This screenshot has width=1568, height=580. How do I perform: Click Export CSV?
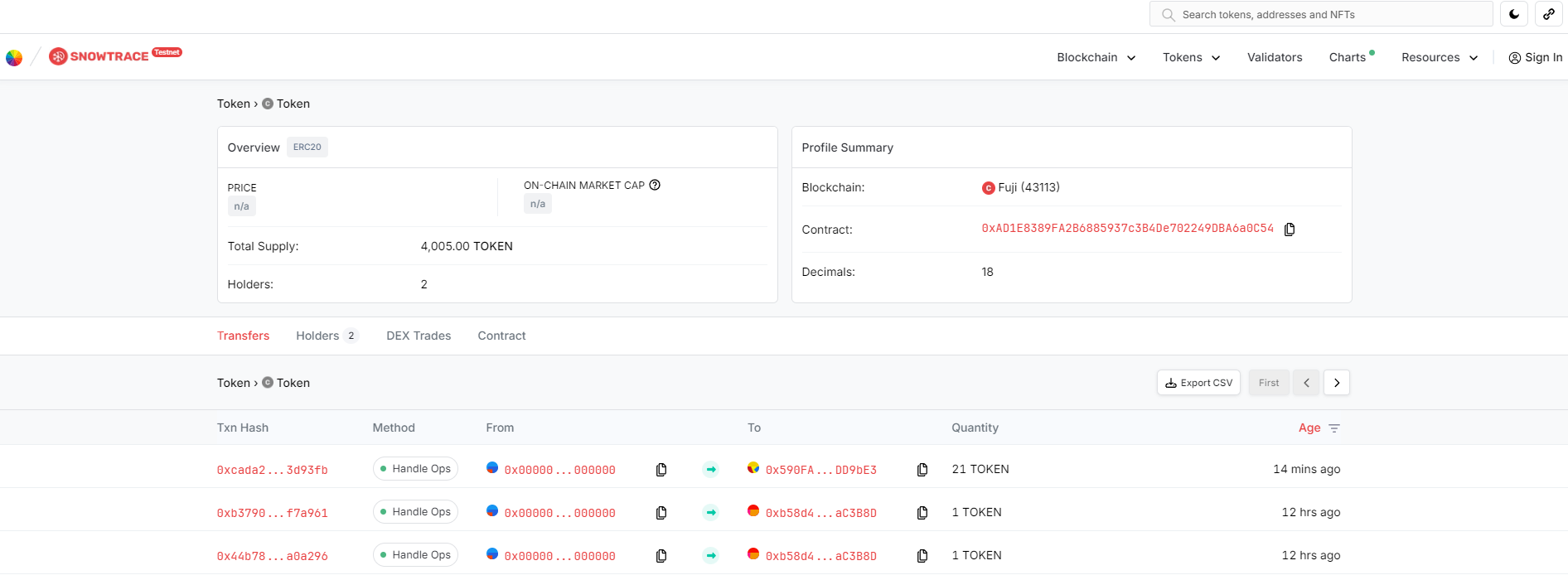[x=1198, y=383]
